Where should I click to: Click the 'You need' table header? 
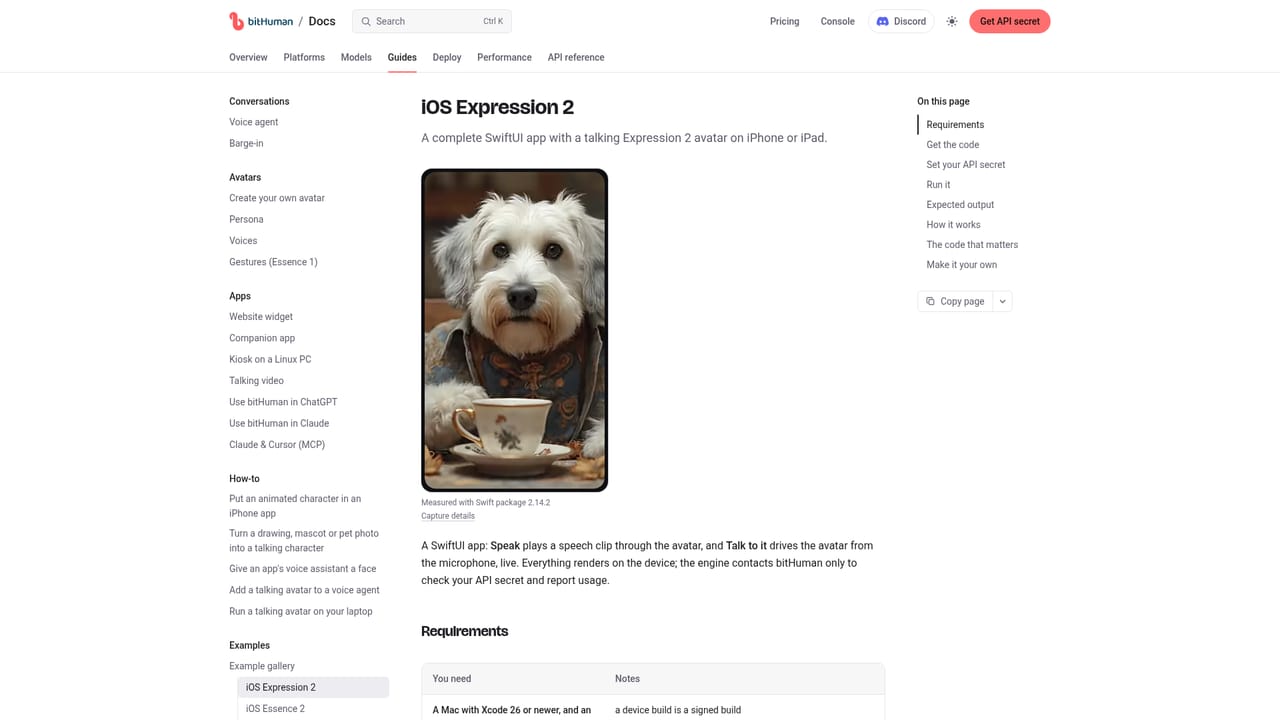coord(452,679)
